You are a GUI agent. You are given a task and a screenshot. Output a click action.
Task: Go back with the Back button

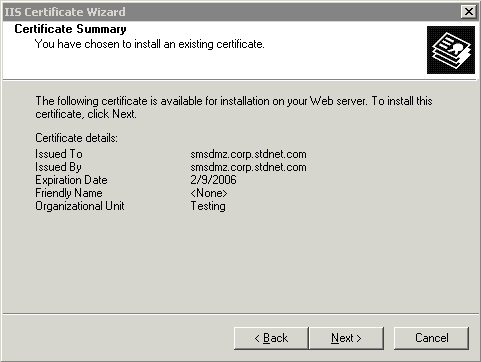point(271,338)
